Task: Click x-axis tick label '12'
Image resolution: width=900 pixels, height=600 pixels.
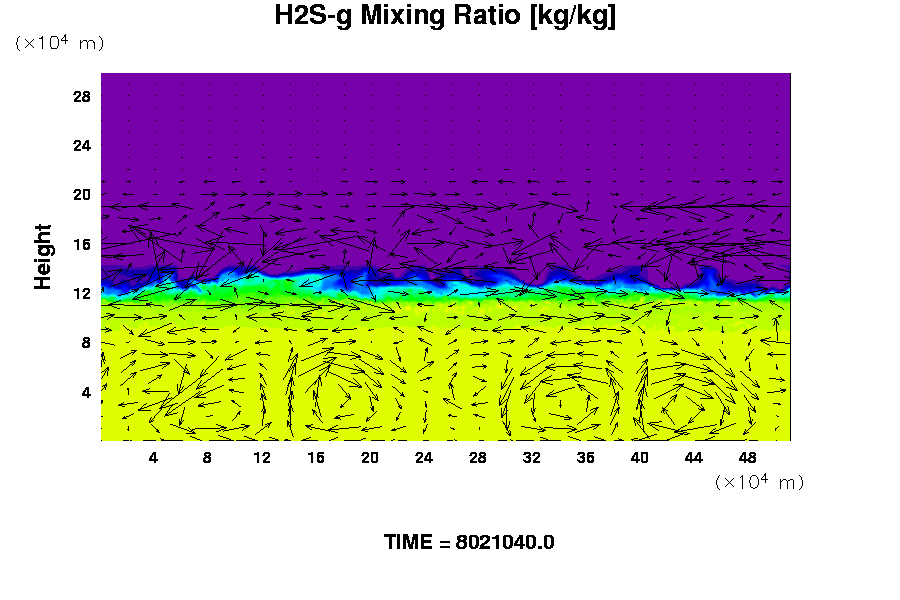Action: click(262, 458)
